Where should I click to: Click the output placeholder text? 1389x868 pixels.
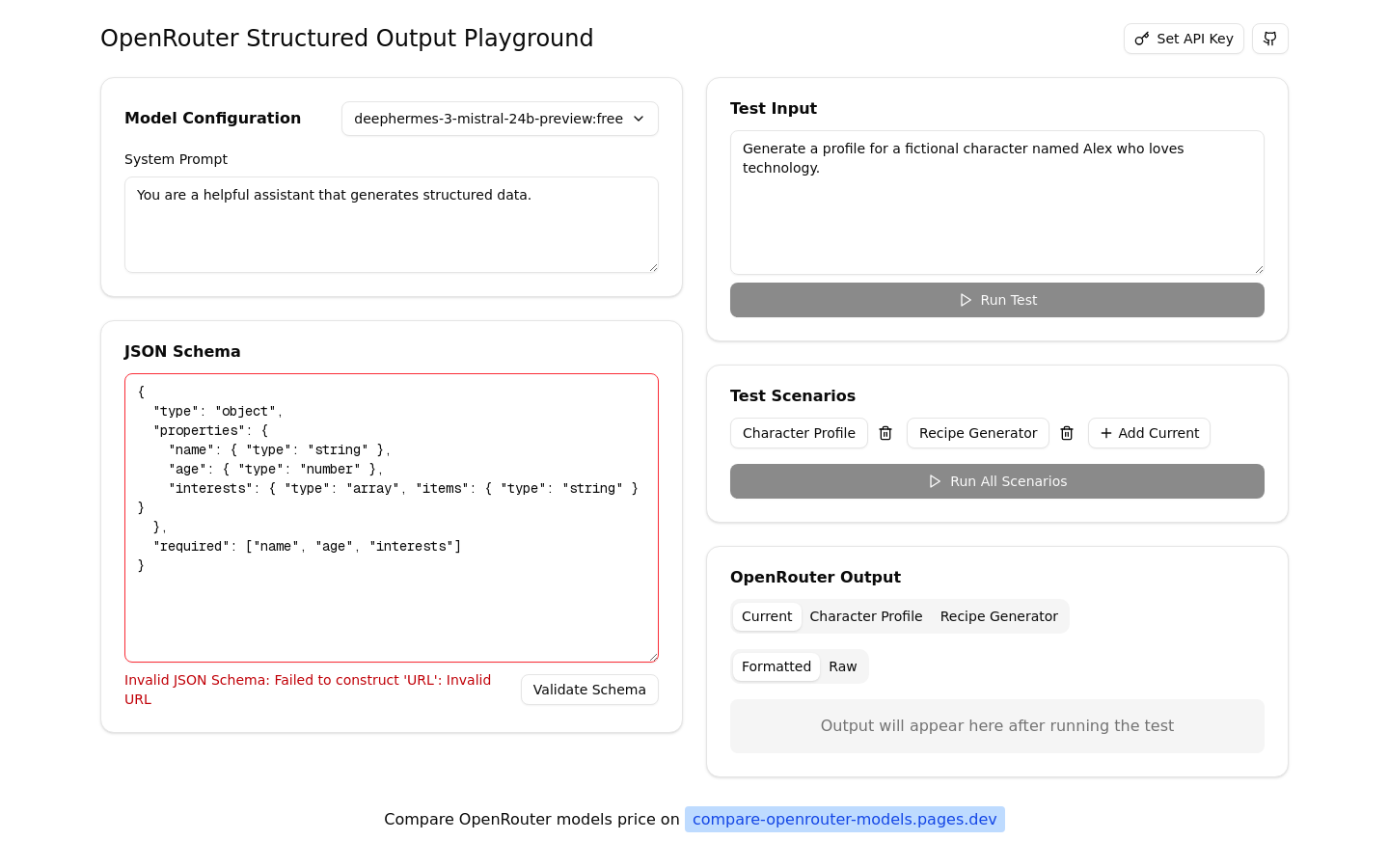997,726
